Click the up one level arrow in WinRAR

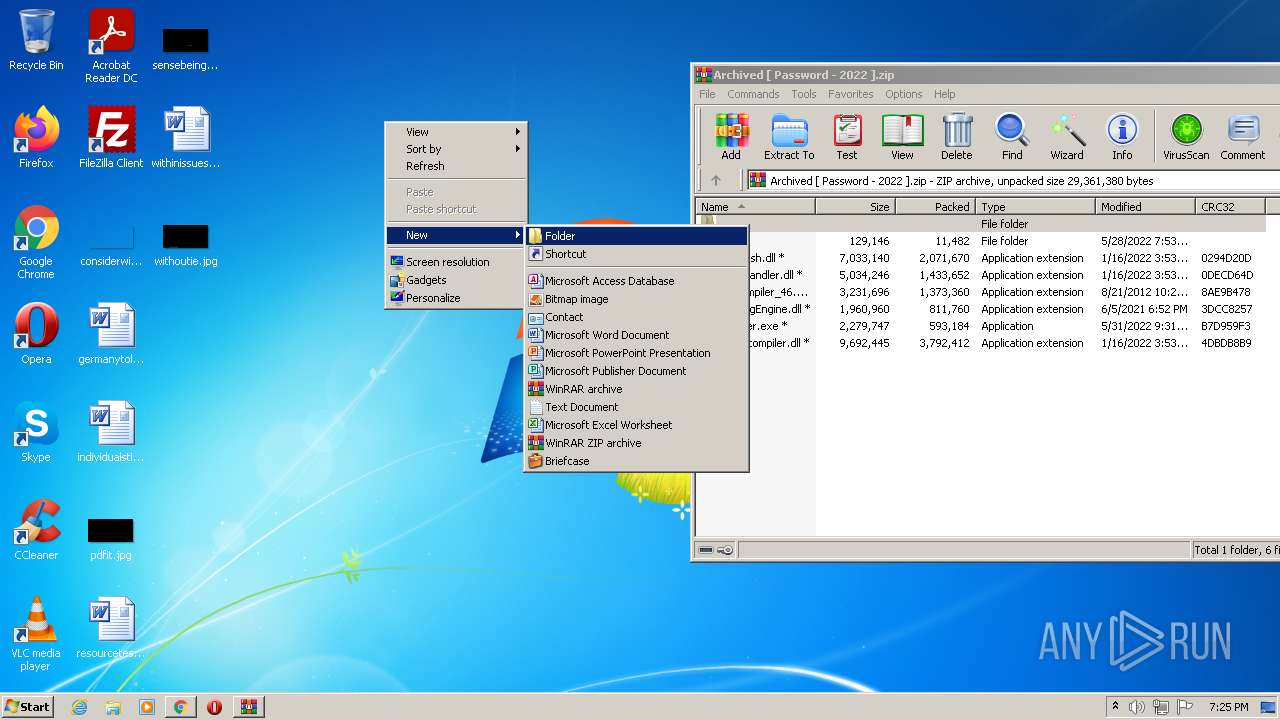716,181
